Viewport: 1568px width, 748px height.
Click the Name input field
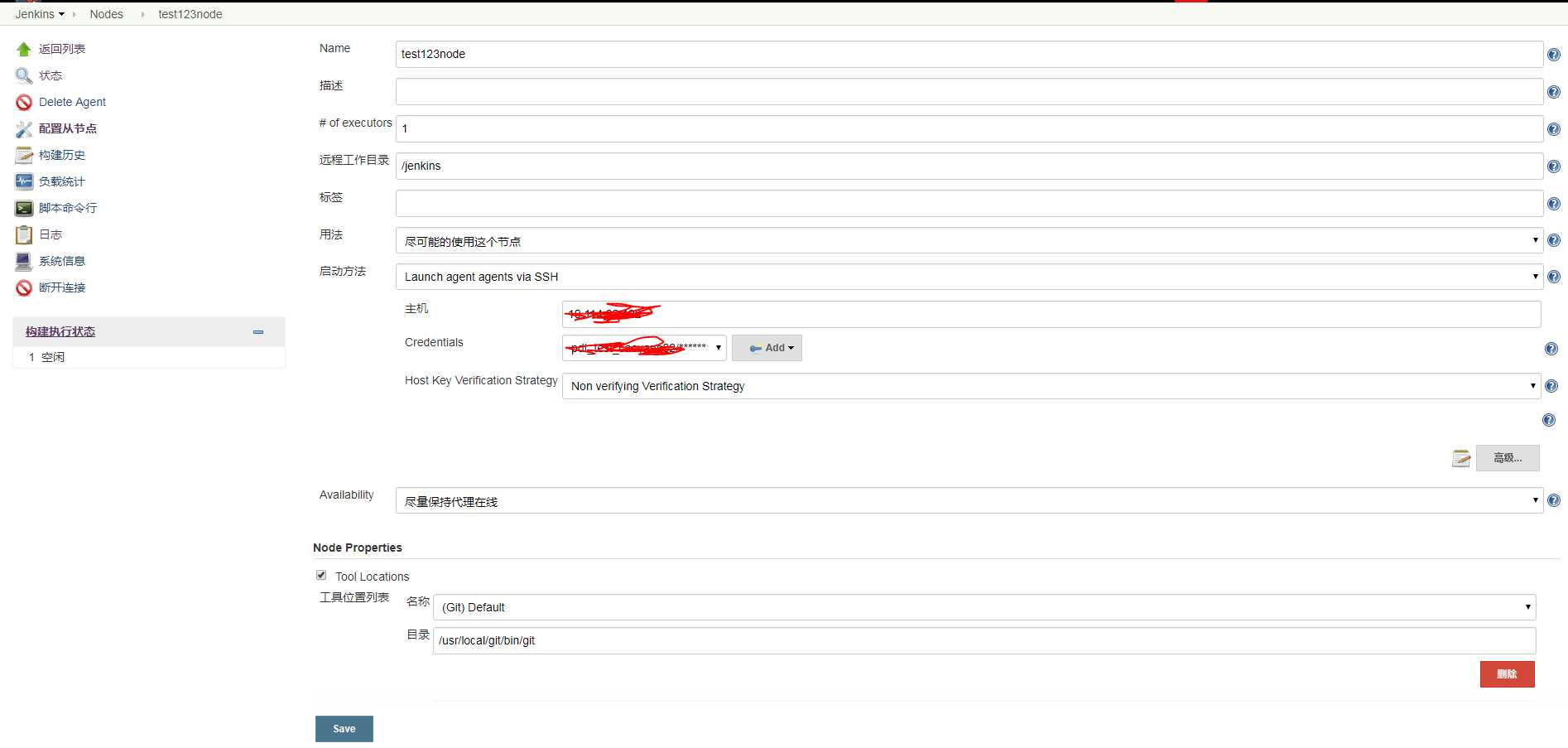click(969, 55)
